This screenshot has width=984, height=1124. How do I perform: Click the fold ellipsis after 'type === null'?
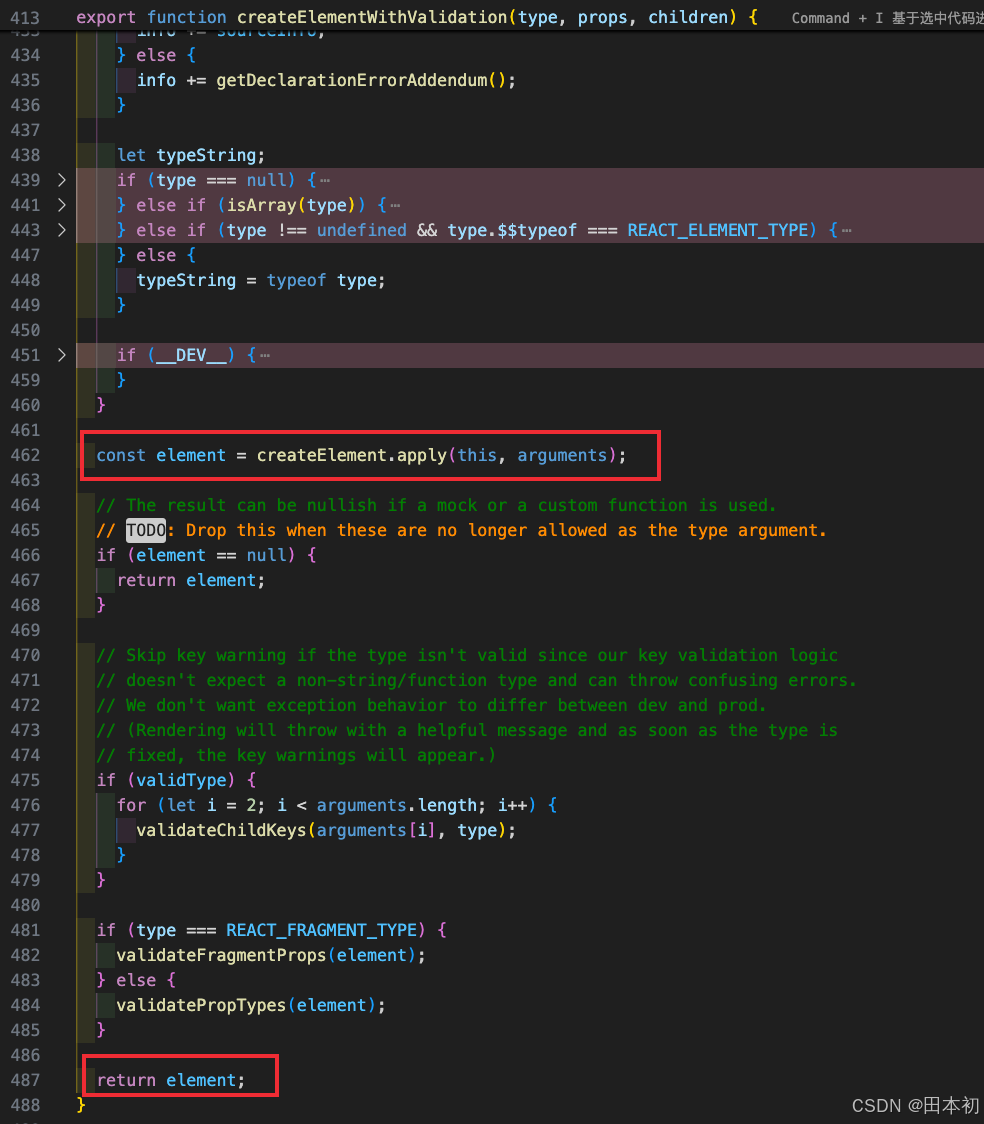coord(325,181)
